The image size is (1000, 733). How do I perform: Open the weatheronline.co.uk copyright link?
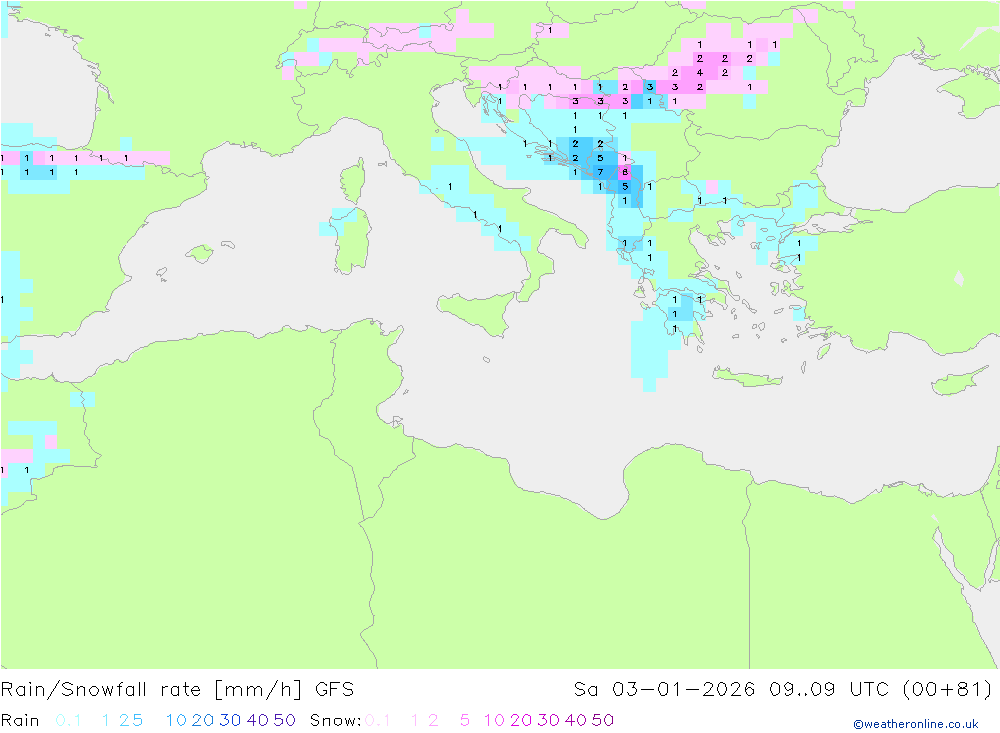point(916,724)
